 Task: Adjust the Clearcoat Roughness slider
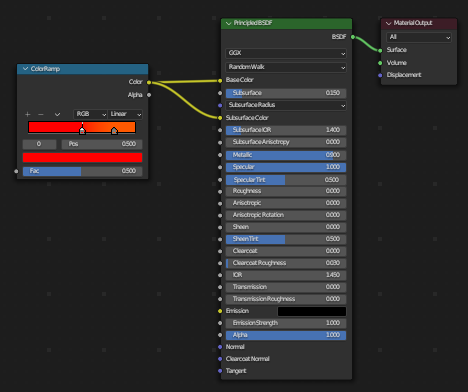(x=286, y=263)
